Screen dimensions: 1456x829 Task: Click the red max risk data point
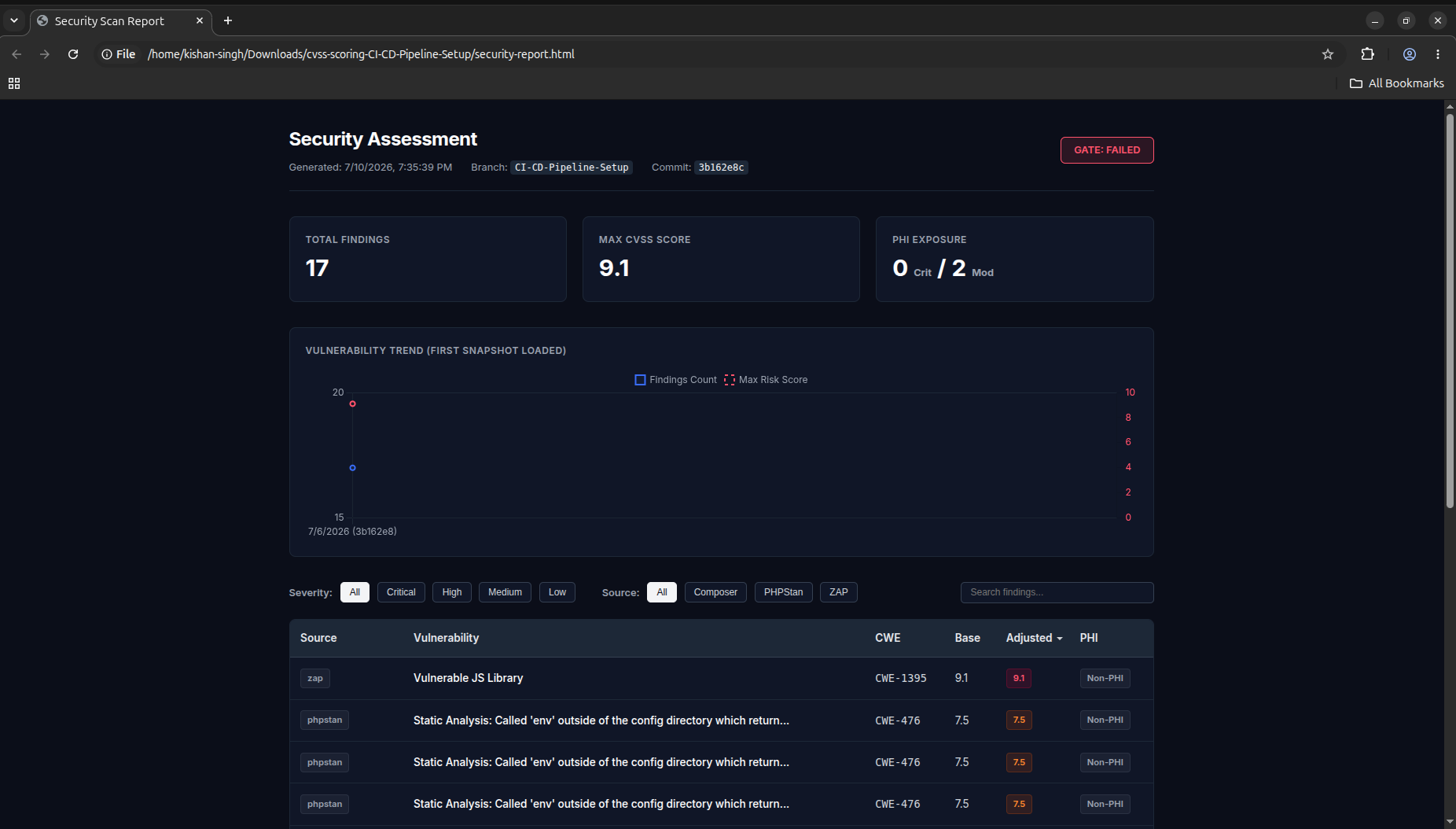click(x=352, y=403)
